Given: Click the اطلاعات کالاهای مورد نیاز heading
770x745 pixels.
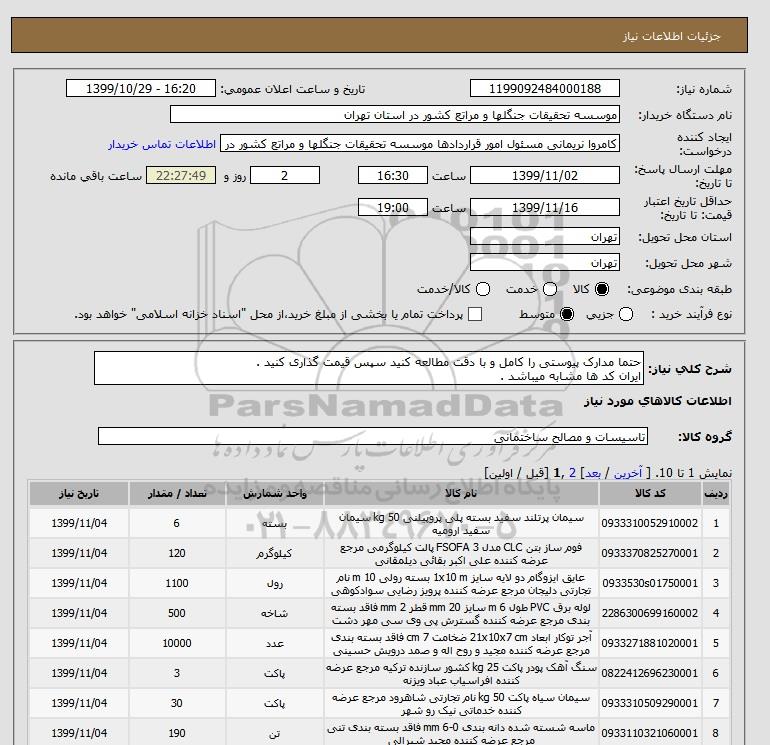Looking at the screenshot, I should [x=658, y=401].
